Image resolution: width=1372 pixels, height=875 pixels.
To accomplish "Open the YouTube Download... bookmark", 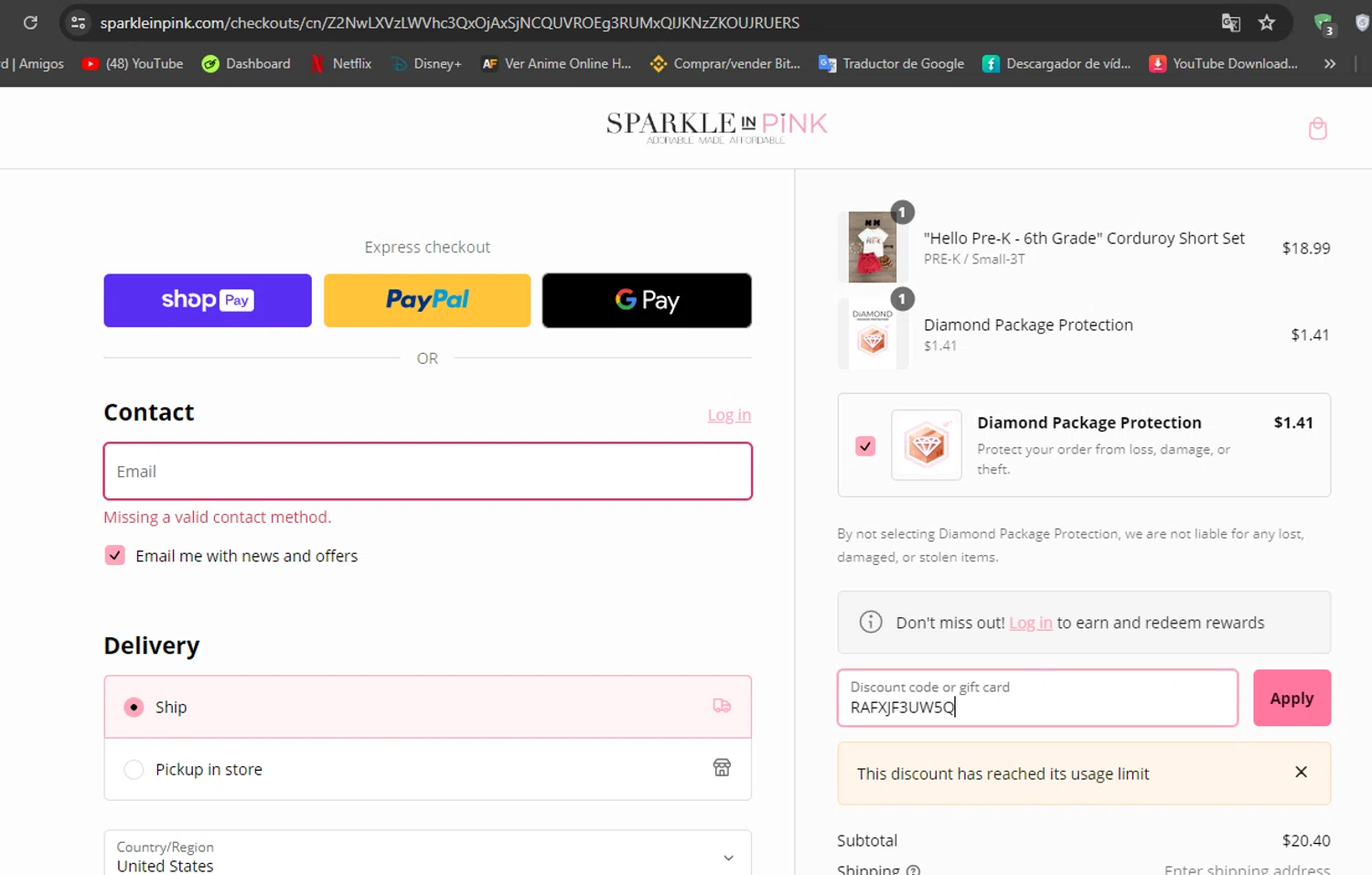I will tap(1224, 64).
